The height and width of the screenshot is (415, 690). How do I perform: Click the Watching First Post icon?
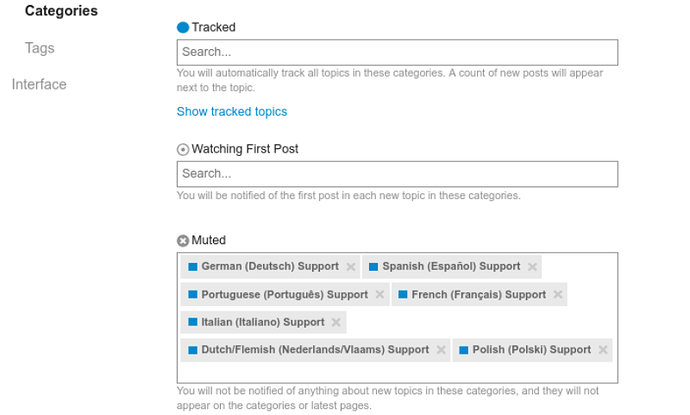183,150
